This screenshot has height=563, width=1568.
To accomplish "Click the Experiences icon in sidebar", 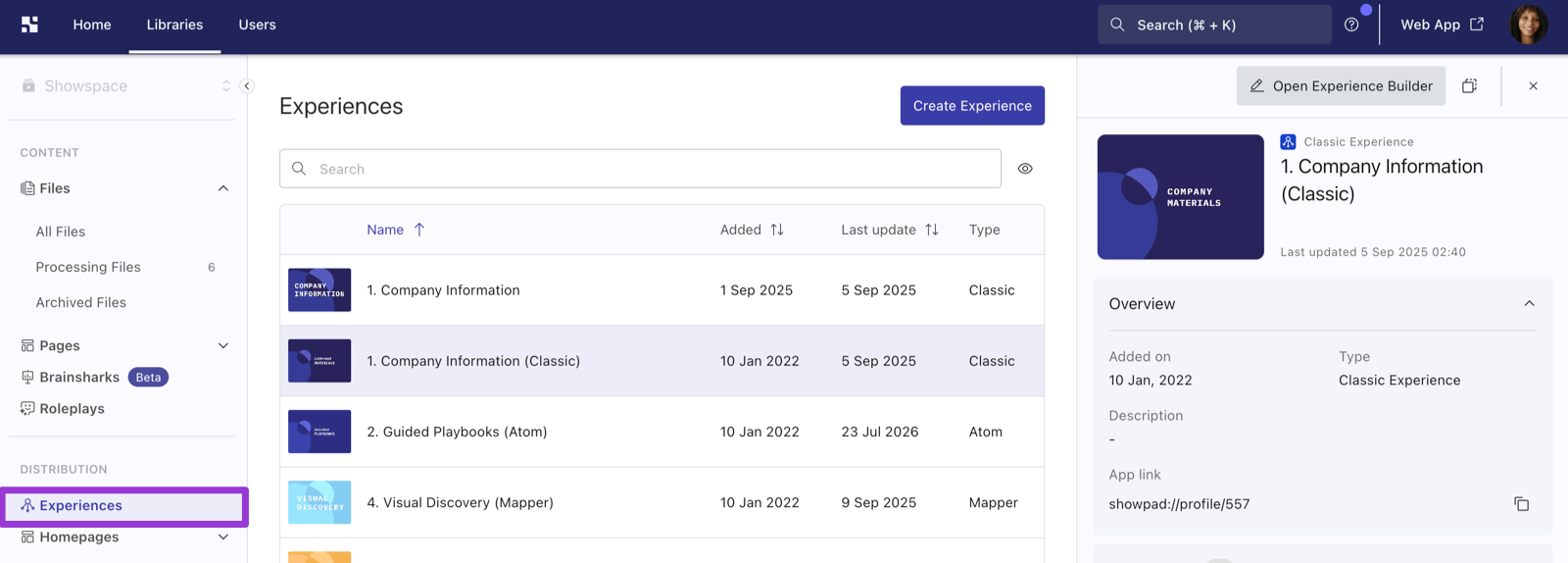I will (x=27, y=505).
